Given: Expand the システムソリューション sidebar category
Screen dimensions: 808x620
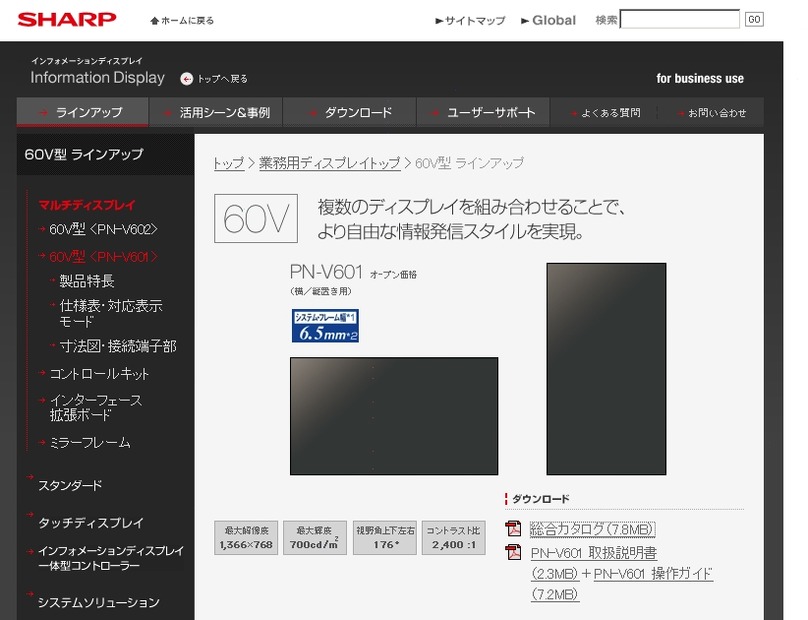Looking at the screenshot, I should click(x=98, y=602).
